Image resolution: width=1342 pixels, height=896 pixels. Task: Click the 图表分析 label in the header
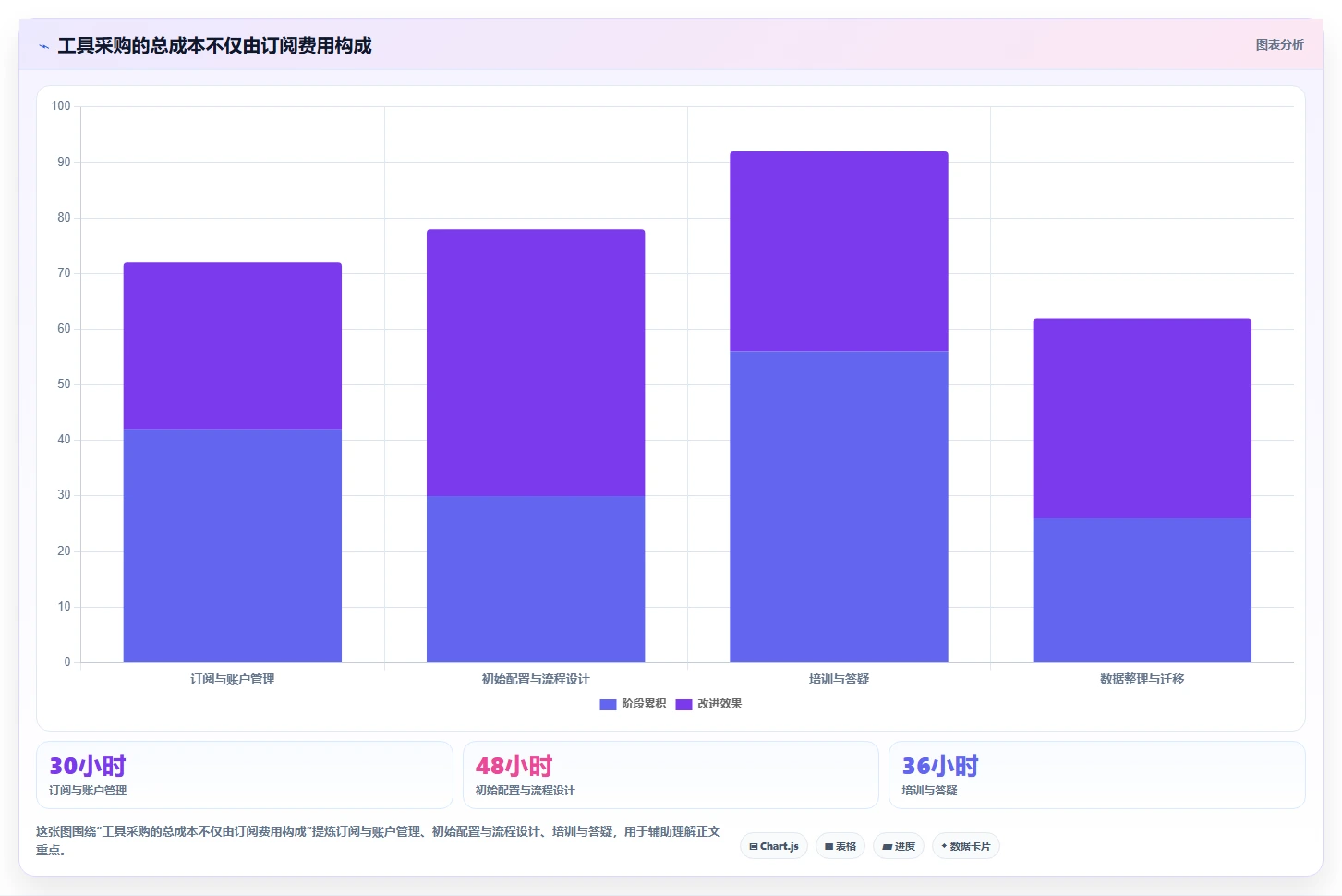[x=1279, y=44]
